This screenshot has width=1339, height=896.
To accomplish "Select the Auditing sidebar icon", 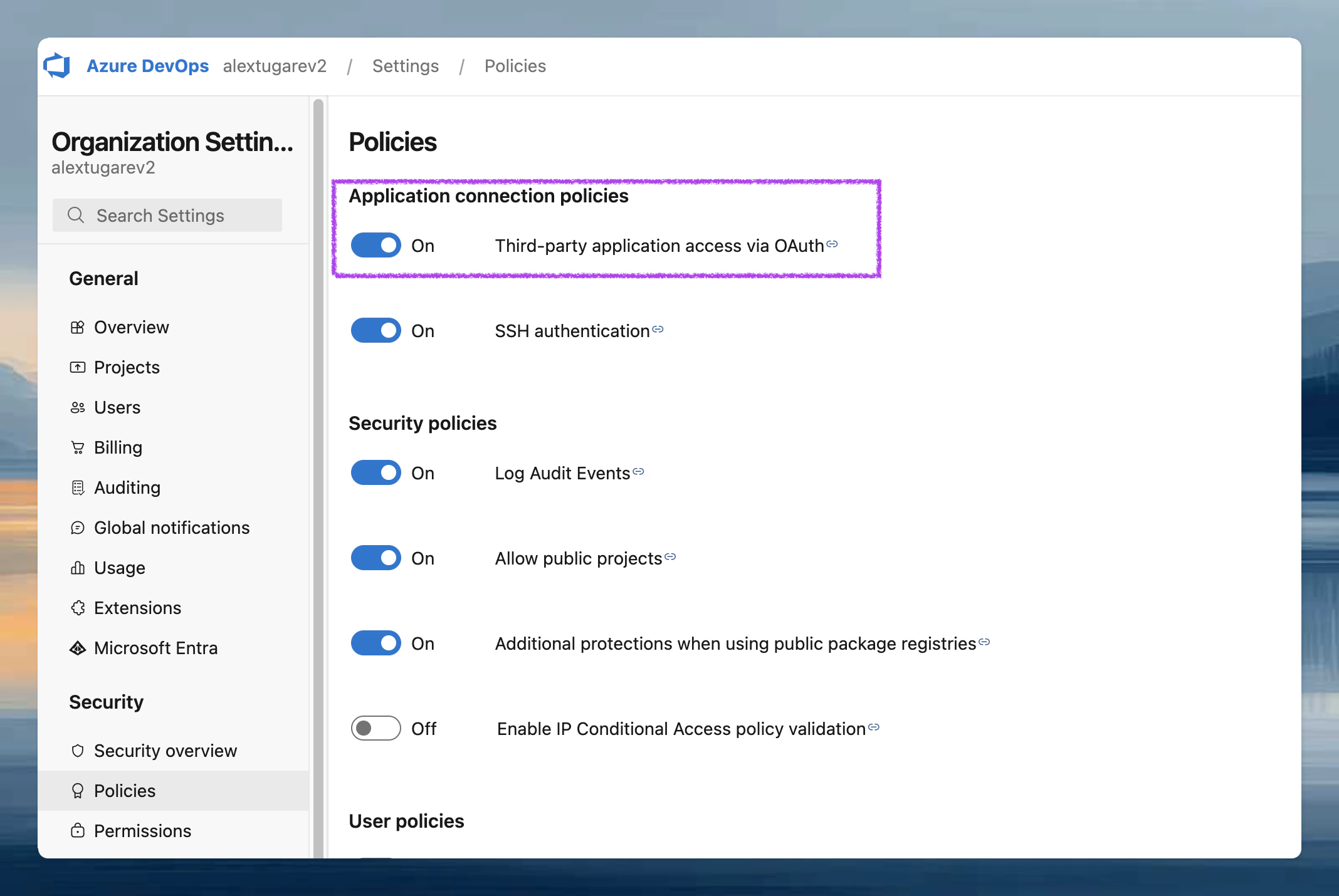I will pos(78,487).
